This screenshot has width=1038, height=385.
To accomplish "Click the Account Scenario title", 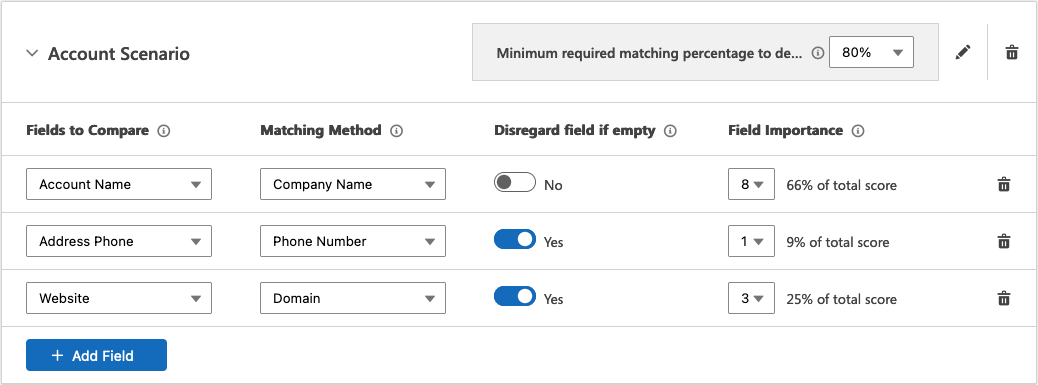I will 119,54.
